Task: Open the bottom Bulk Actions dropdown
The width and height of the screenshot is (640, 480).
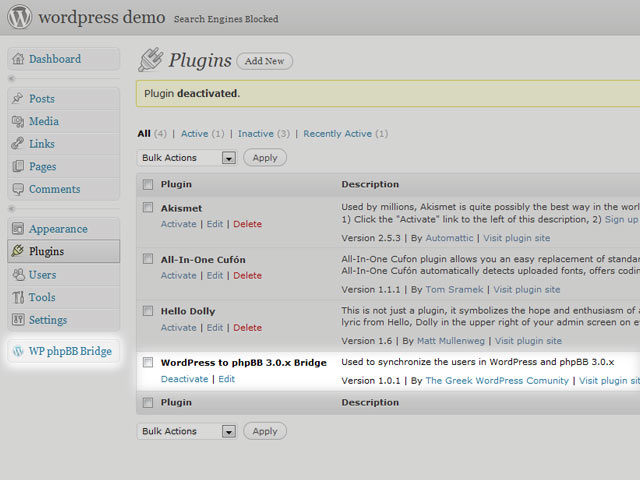Action: (187, 431)
